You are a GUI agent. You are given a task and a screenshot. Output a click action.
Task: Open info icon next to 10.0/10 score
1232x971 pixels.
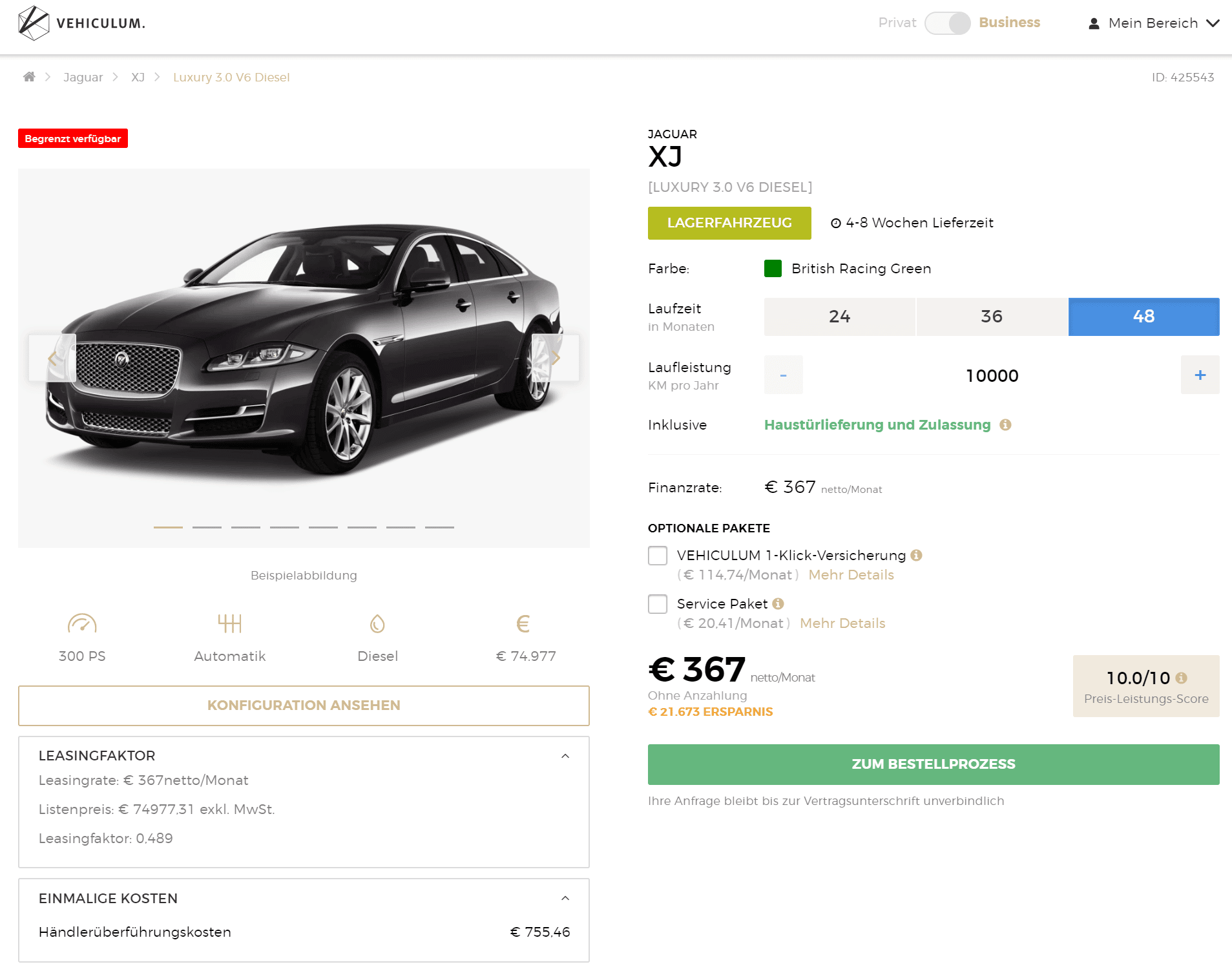point(1181,678)
